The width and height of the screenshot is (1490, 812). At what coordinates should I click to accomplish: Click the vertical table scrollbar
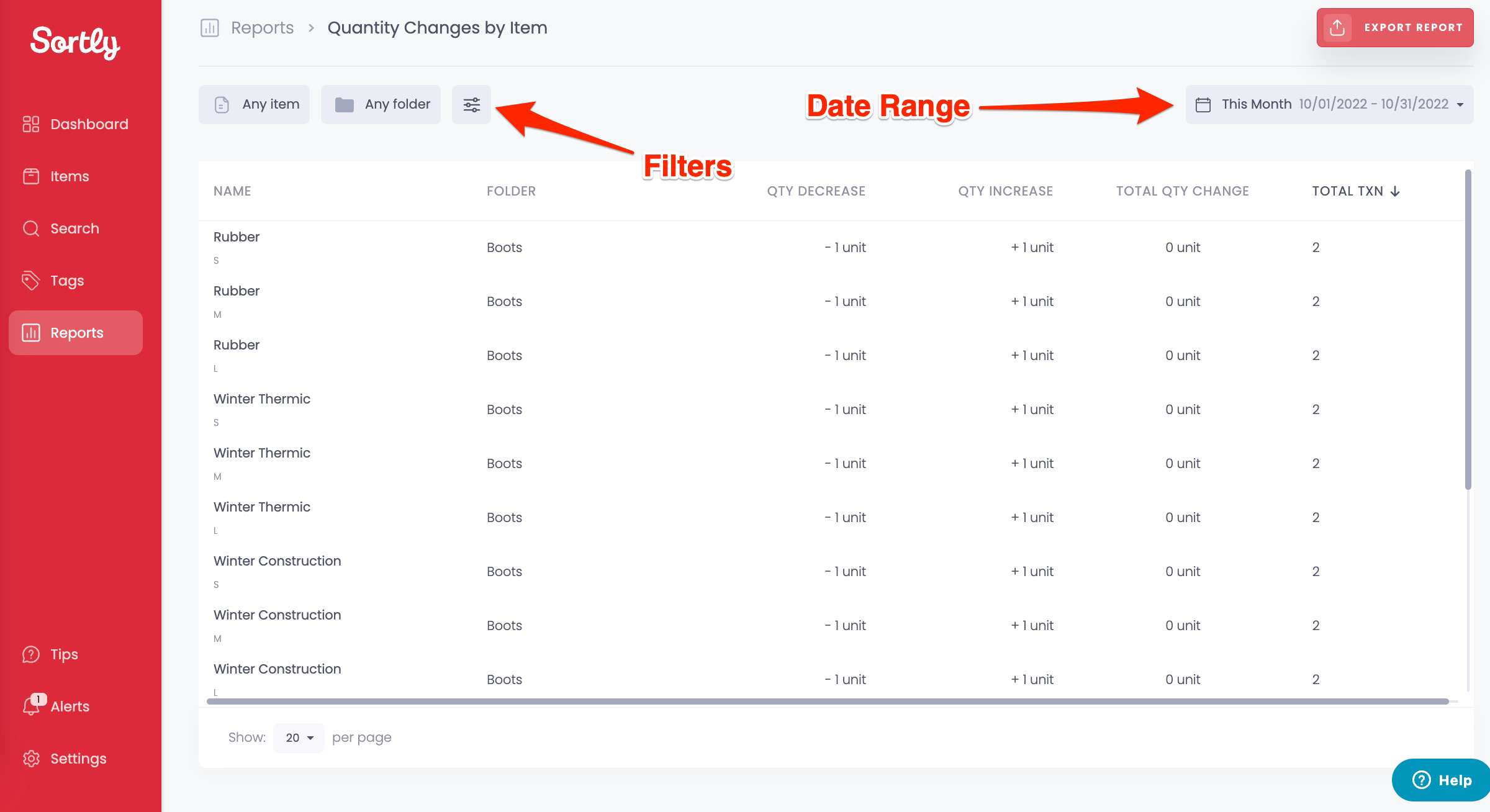click(1468, 329)
